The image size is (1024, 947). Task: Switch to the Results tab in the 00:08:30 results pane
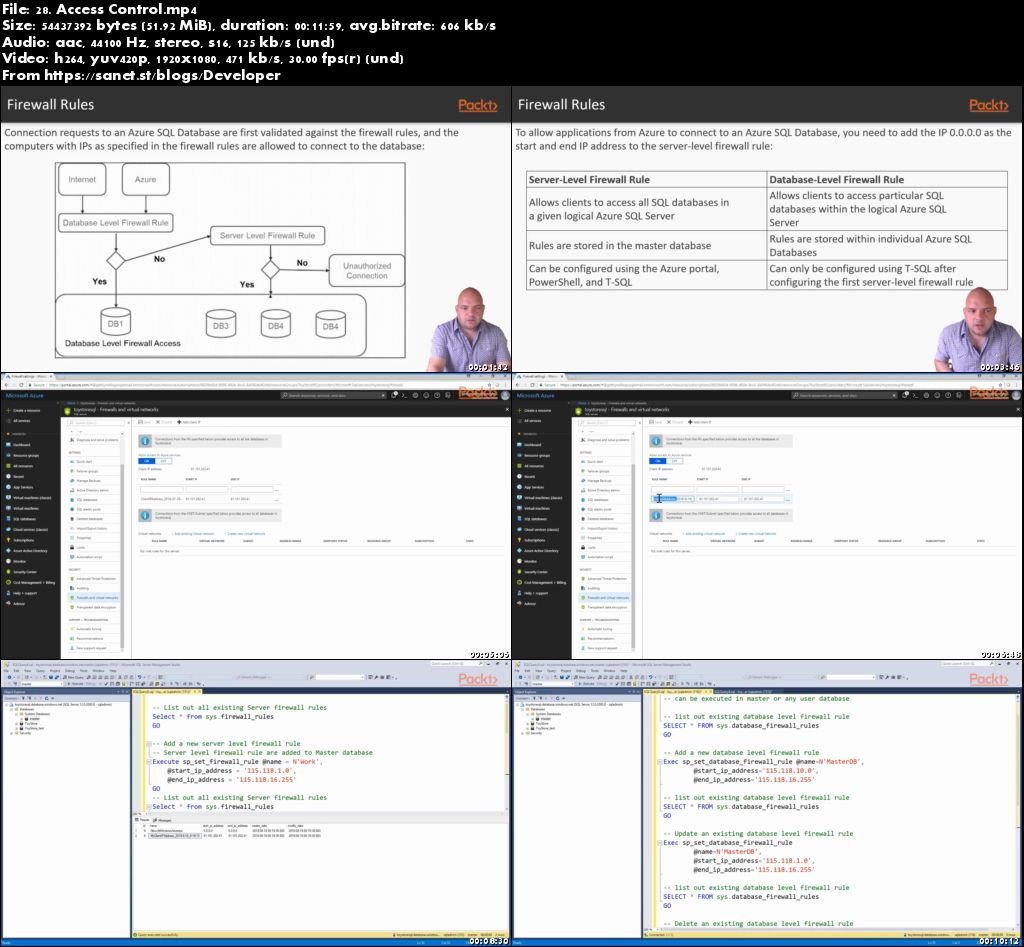tap(142, 820)
